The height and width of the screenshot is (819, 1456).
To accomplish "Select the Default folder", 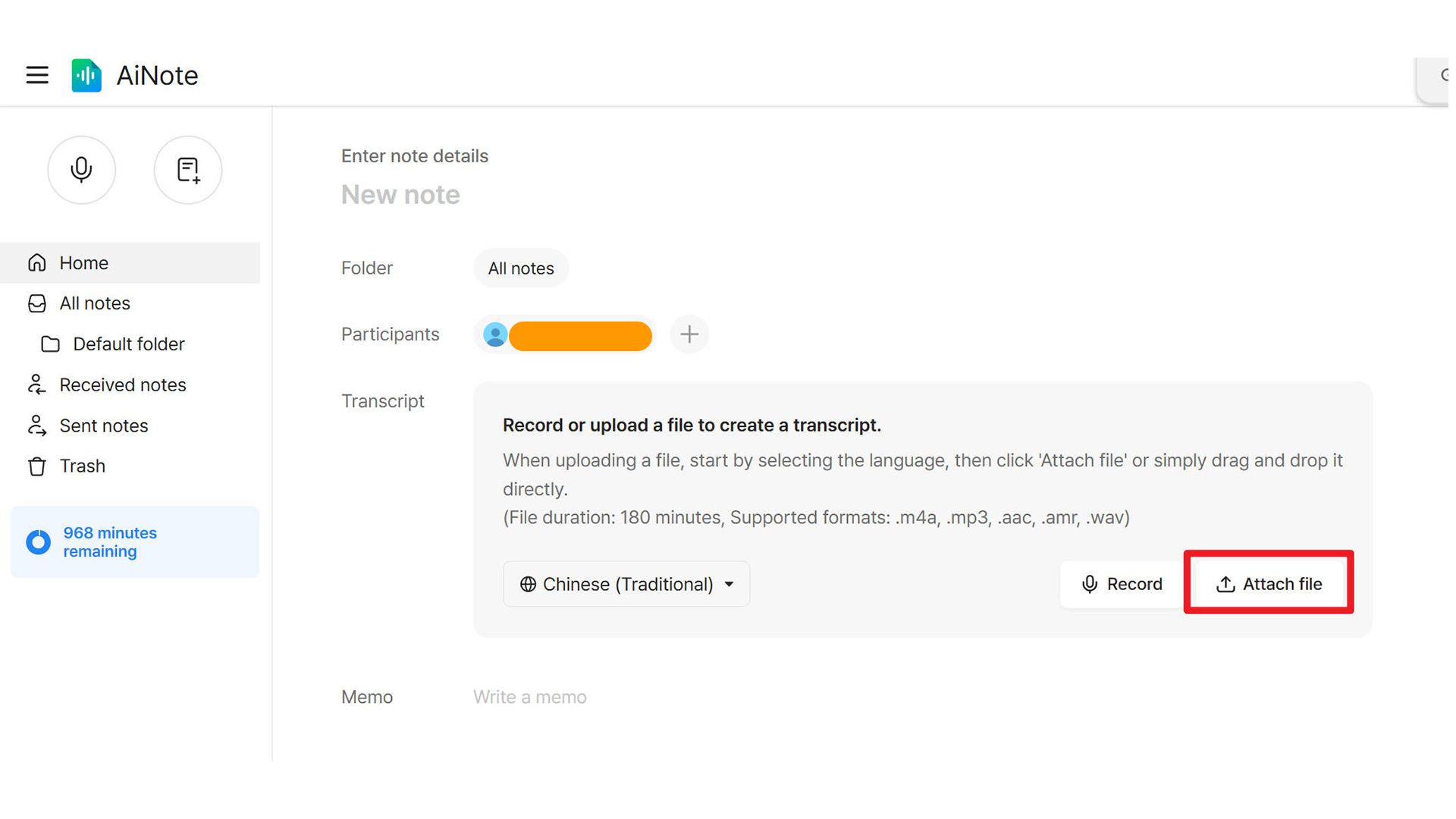I will [130, 344].
